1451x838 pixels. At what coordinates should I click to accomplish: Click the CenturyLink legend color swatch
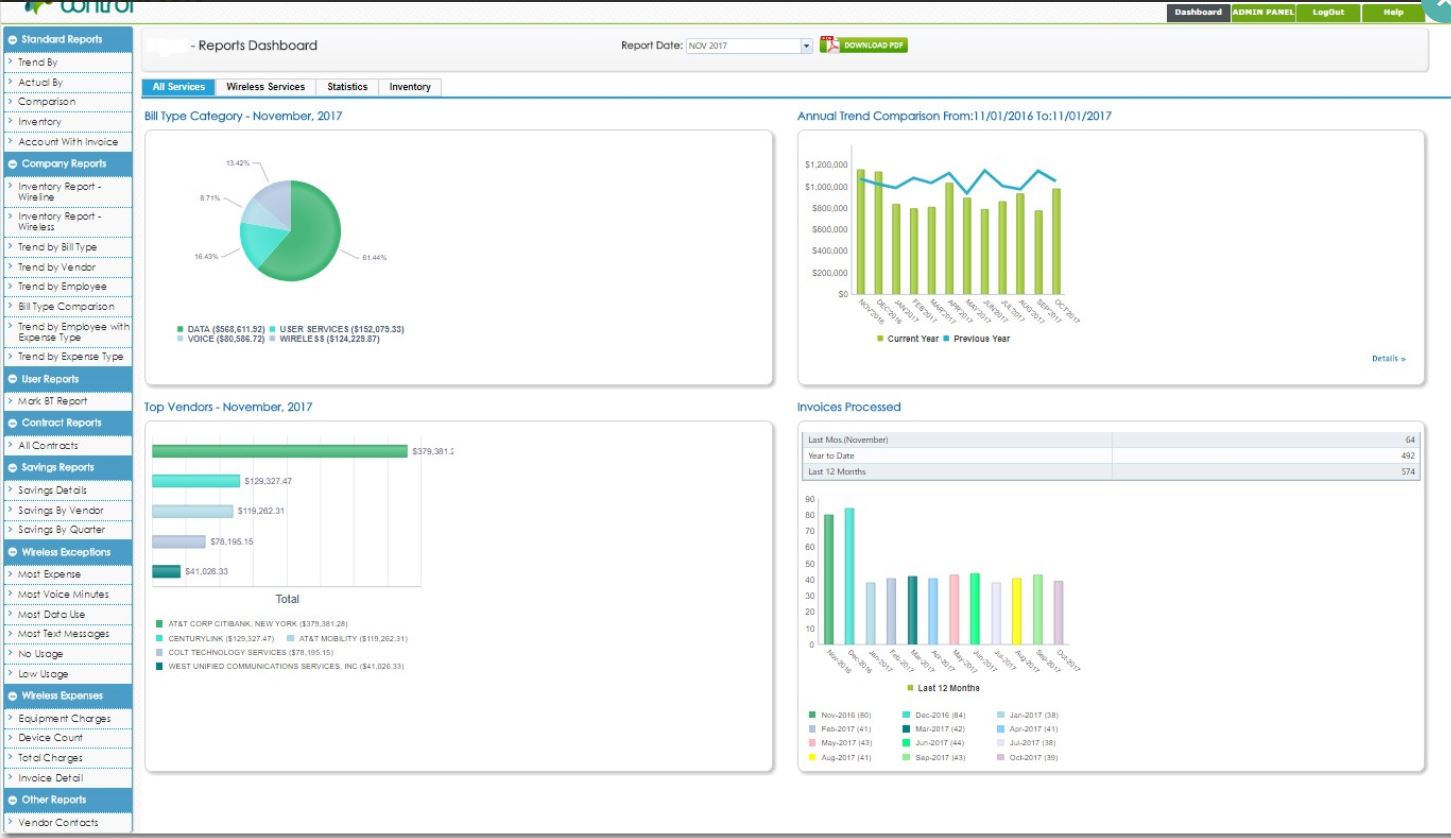tap(160, 638)
